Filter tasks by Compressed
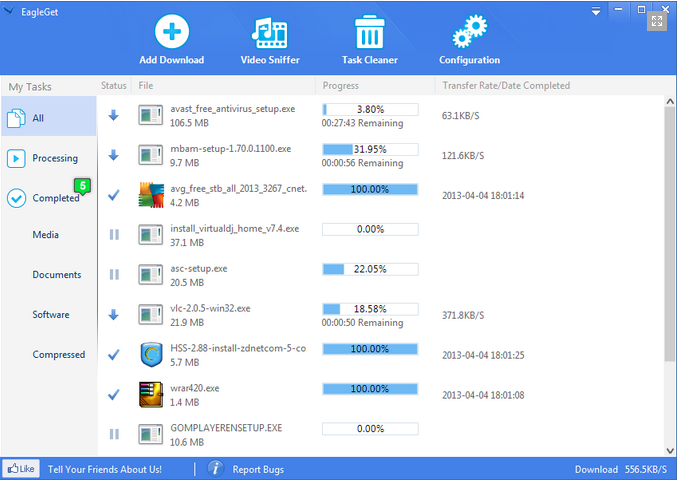The width and height of the screenshot is (678, 483). pos(58,355)
